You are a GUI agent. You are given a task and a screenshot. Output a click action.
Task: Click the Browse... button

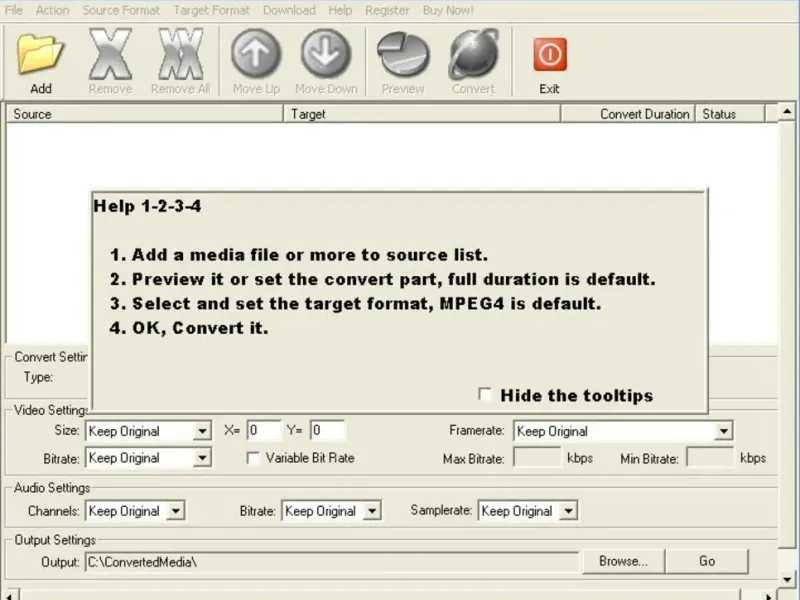623,561
